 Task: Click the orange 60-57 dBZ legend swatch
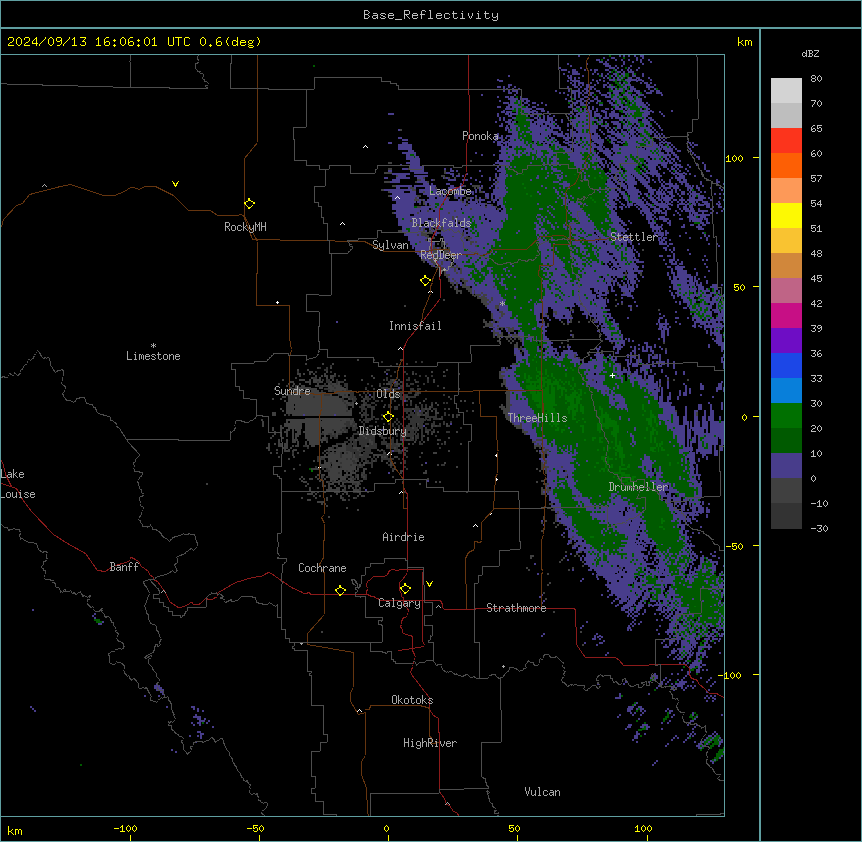[786, 166]
